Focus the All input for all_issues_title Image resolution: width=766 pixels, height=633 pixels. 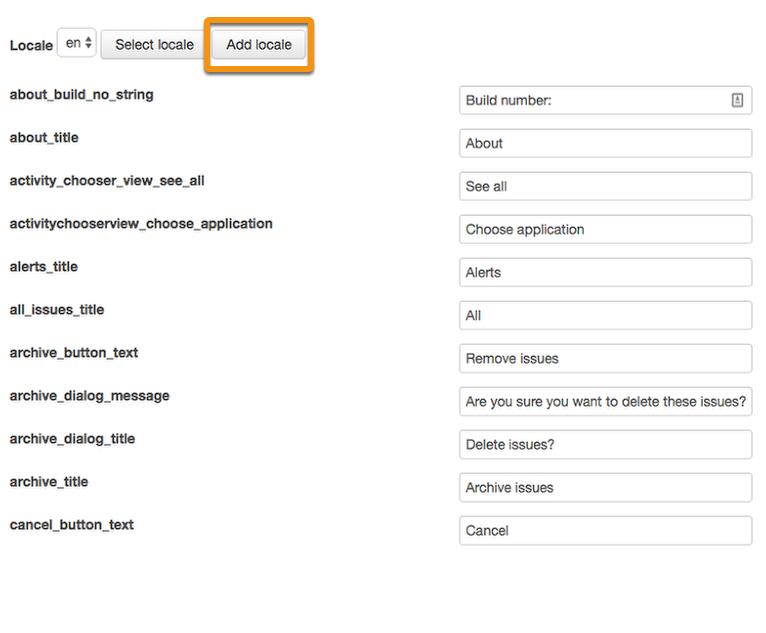[605, 315]
